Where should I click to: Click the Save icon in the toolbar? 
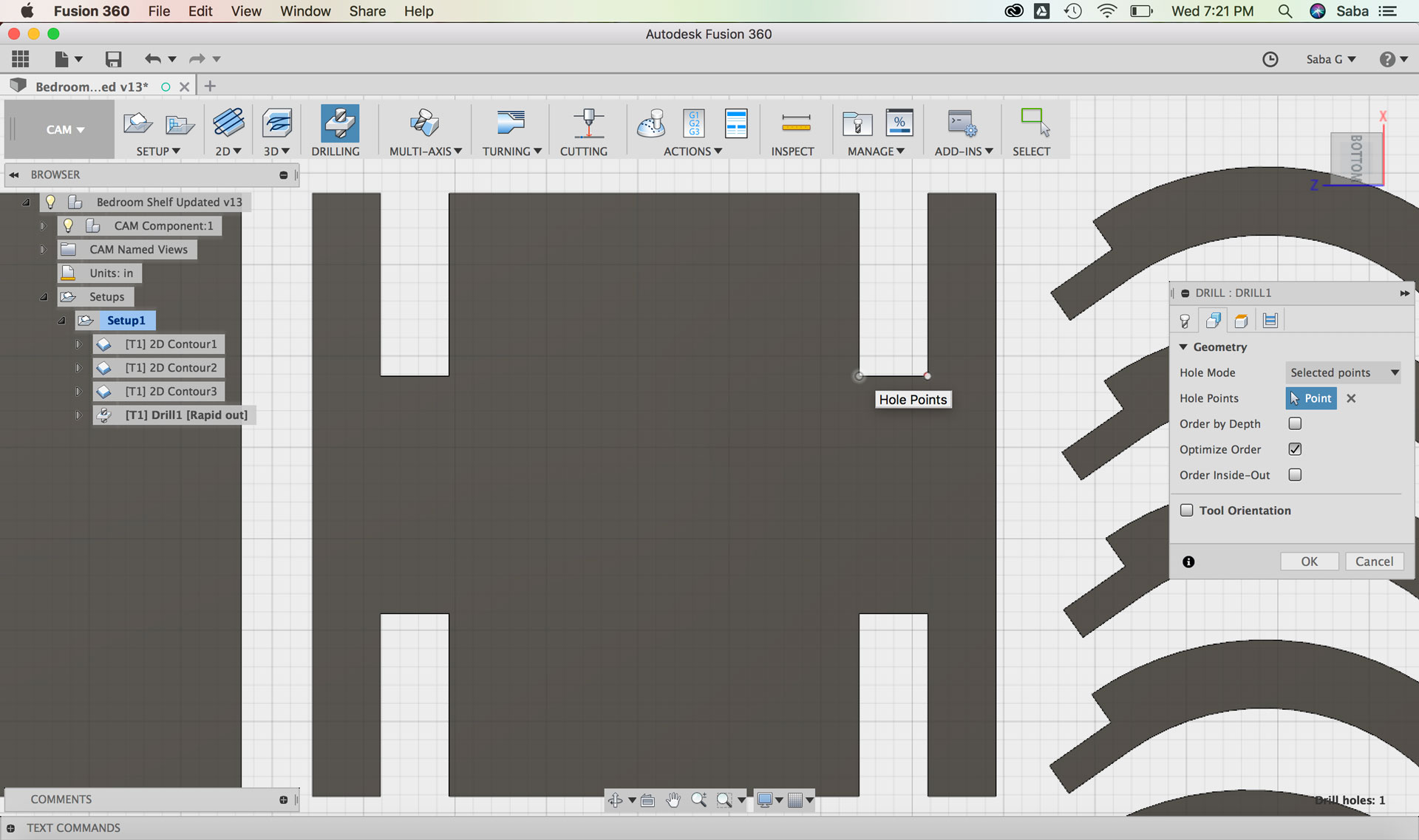[x=113, y=59]
